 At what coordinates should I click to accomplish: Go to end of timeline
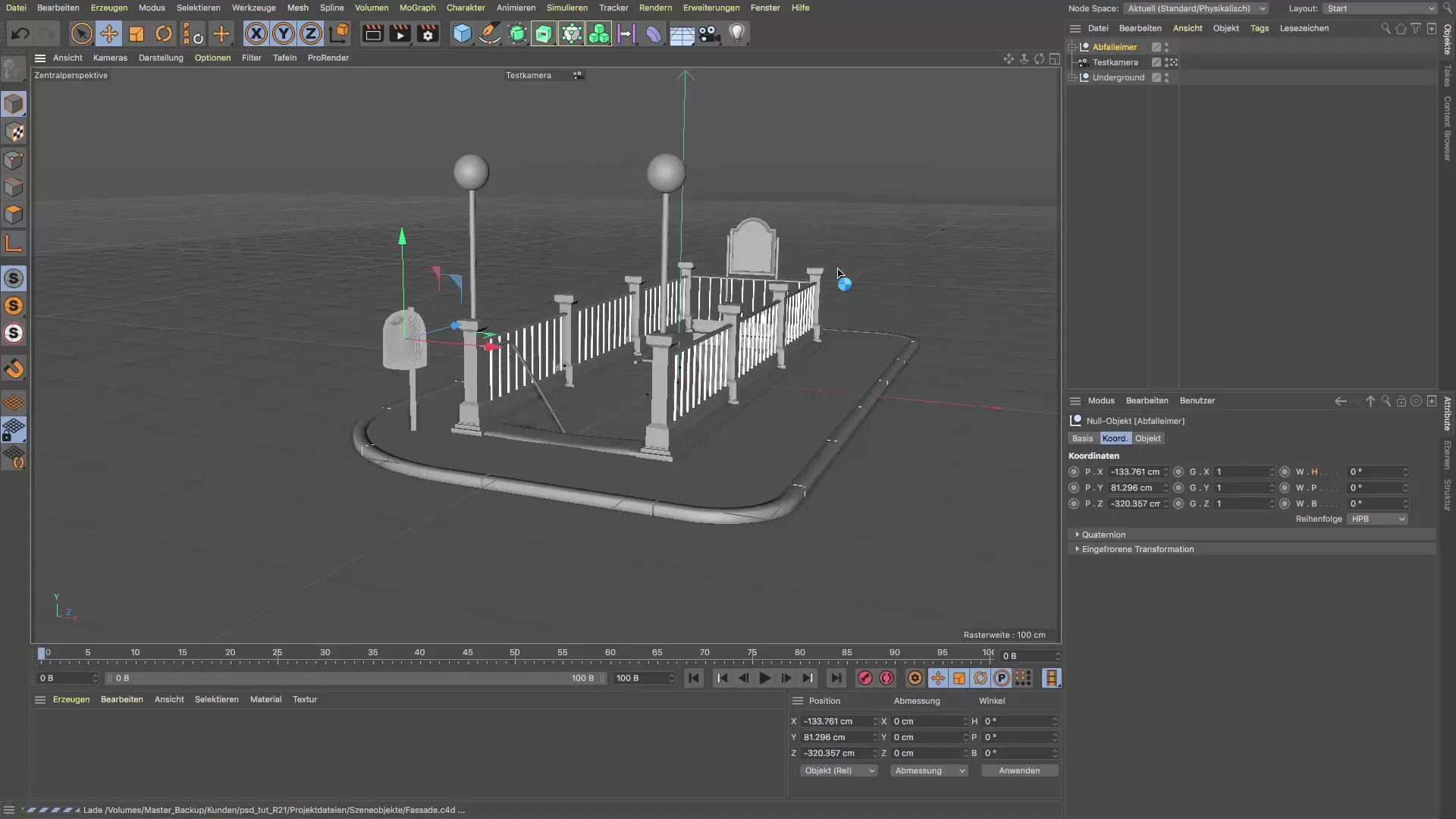[x=836, y=678]
